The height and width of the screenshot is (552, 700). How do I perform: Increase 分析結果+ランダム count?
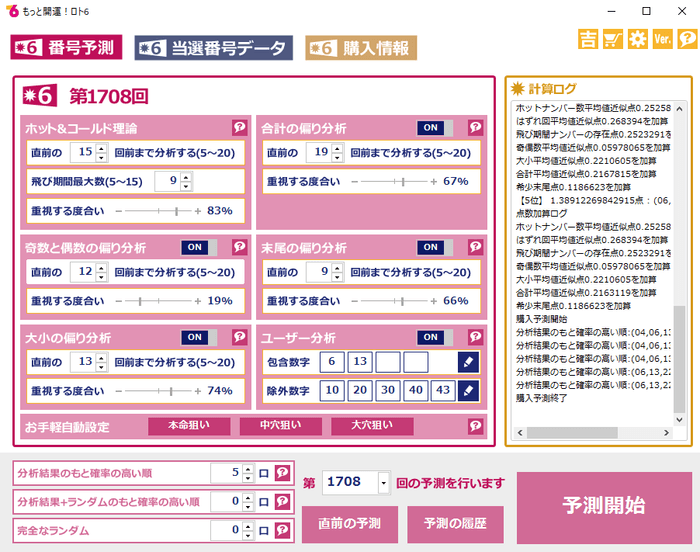pos(248,497)
